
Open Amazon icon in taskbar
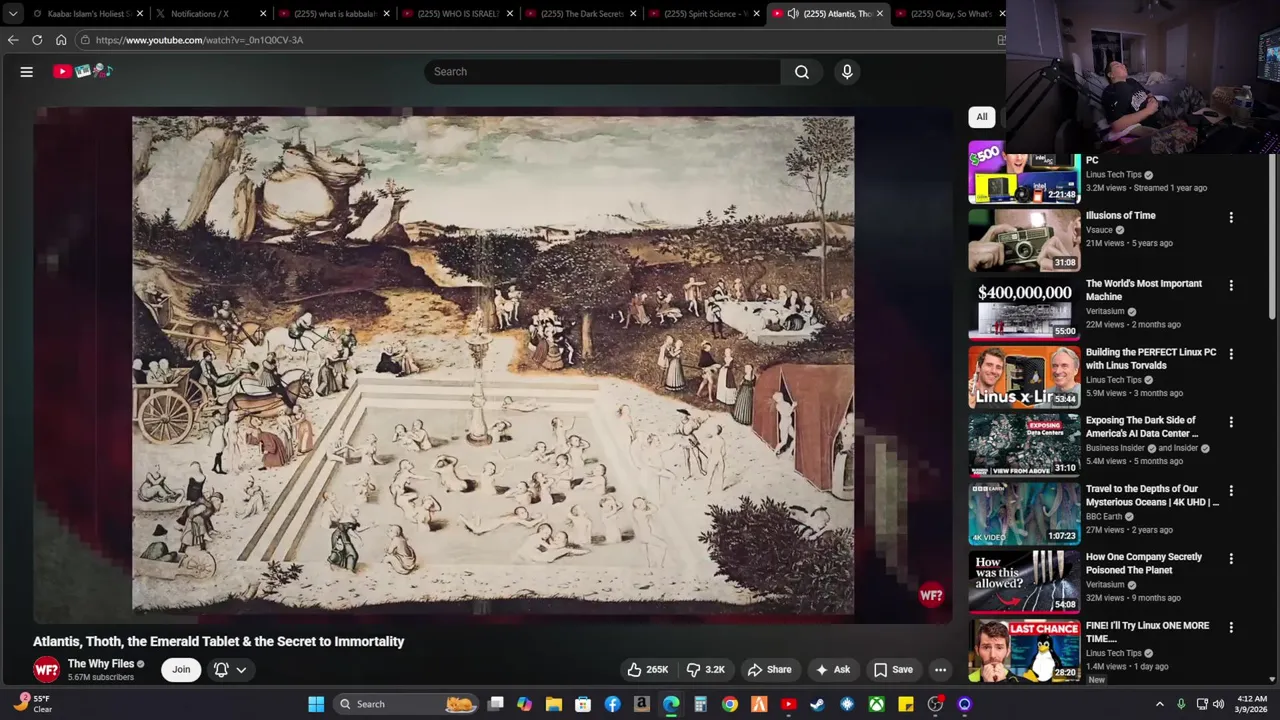642,704
